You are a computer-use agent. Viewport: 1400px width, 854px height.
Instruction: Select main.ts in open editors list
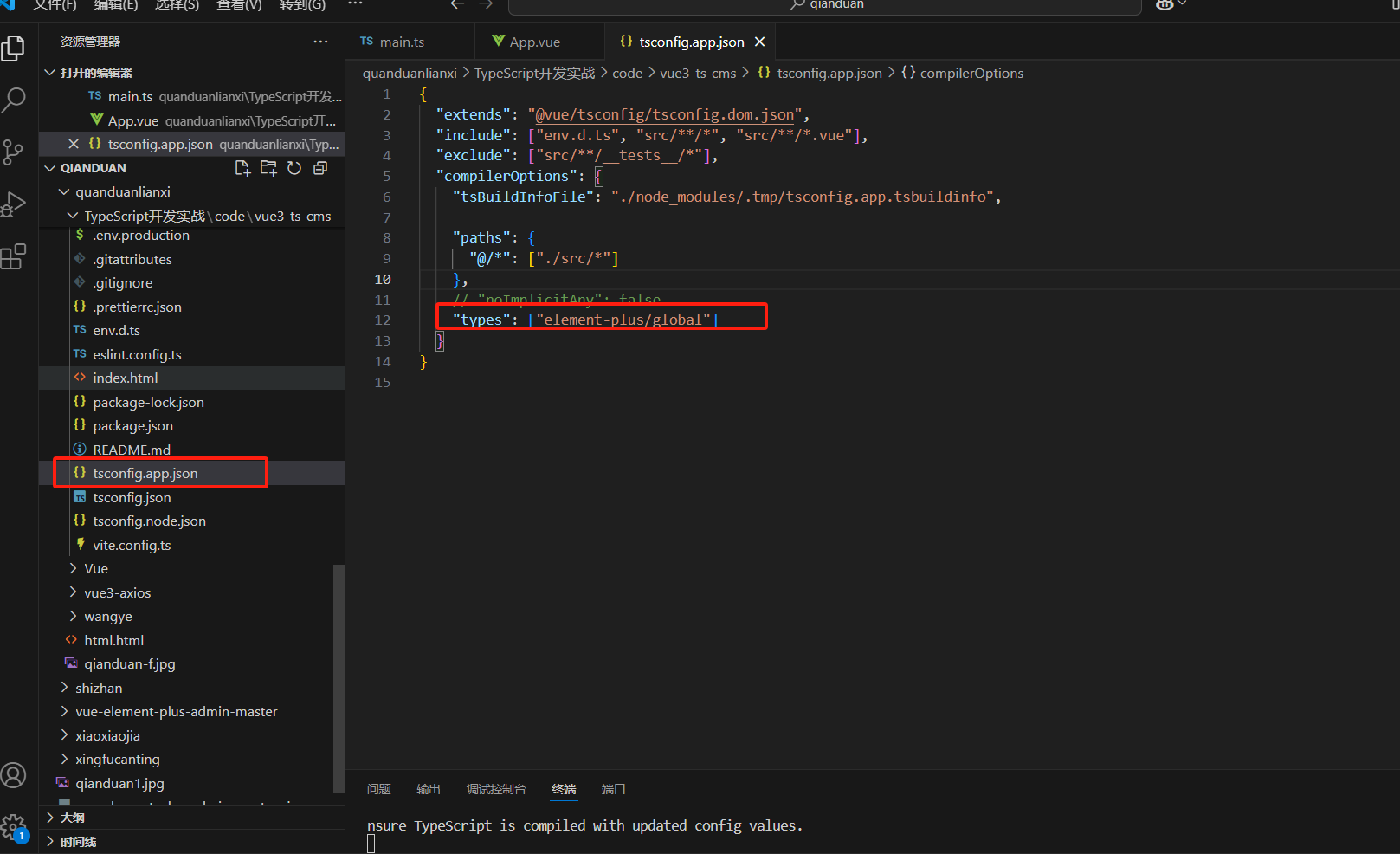coord(191,96)
